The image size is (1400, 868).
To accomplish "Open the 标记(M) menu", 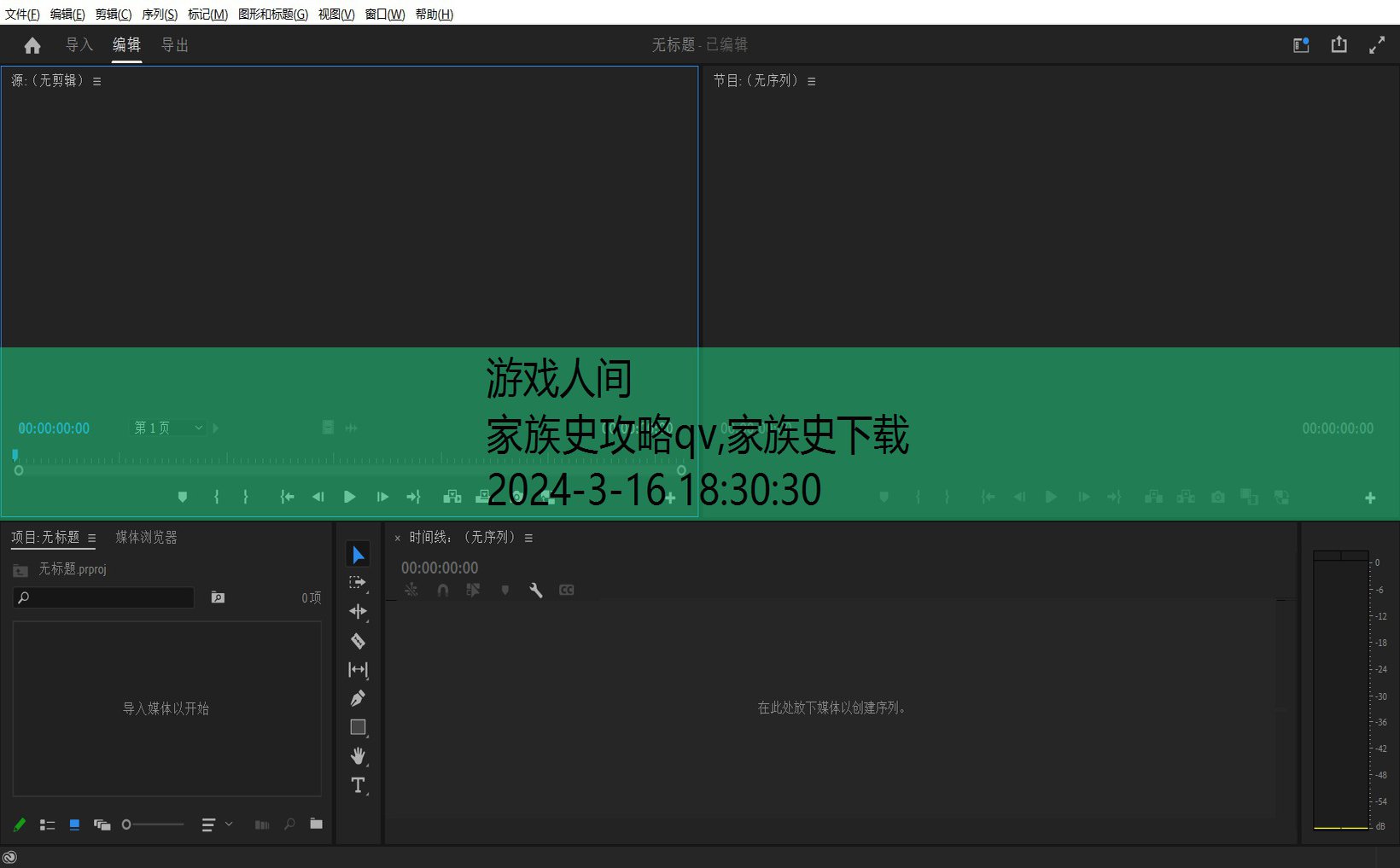I will [207, 14].
